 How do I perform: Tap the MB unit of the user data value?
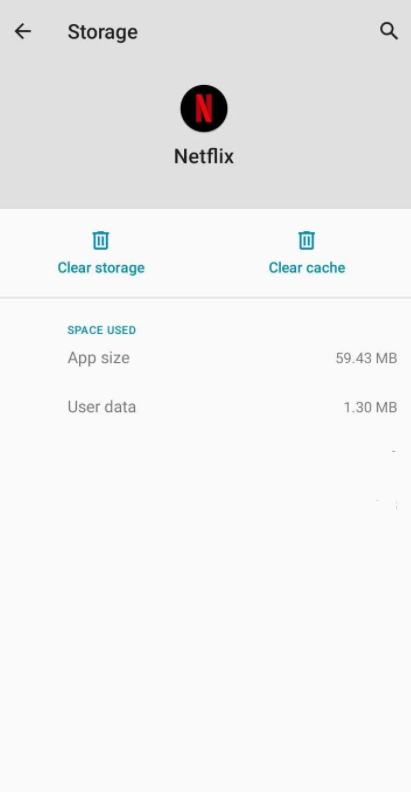(386, 407)
